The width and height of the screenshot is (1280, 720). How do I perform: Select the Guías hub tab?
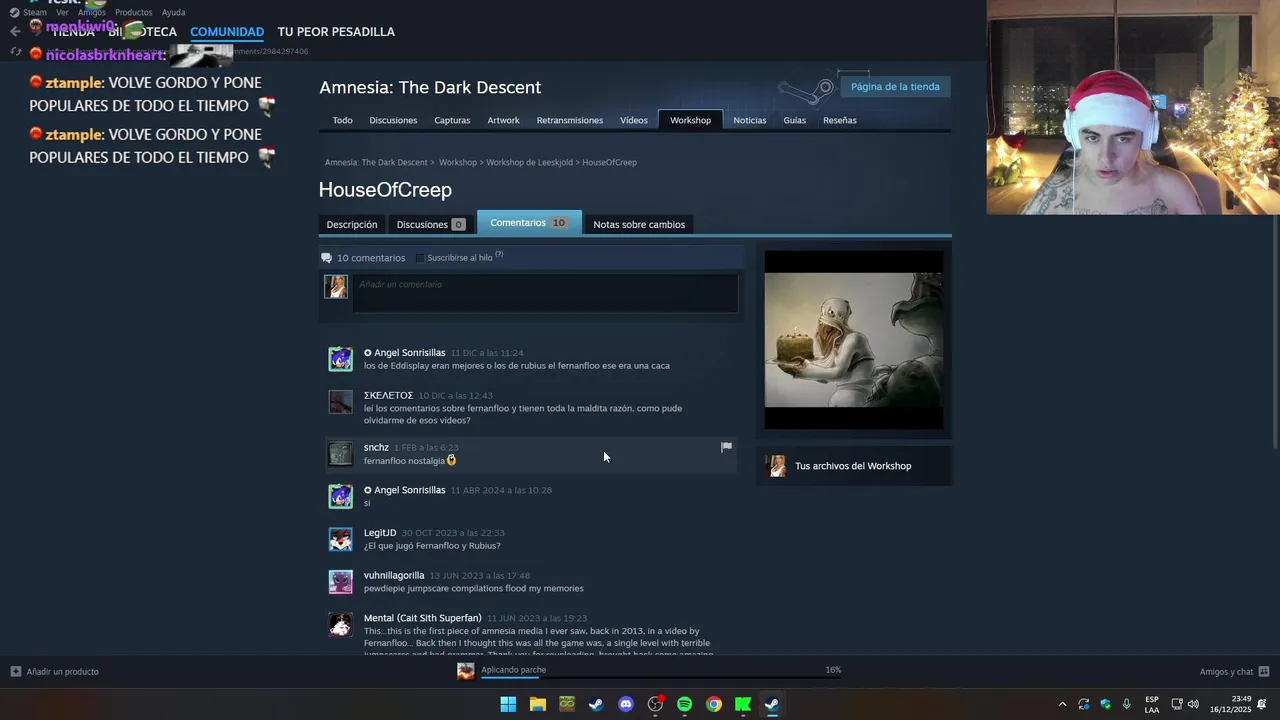tap(795, 120)
